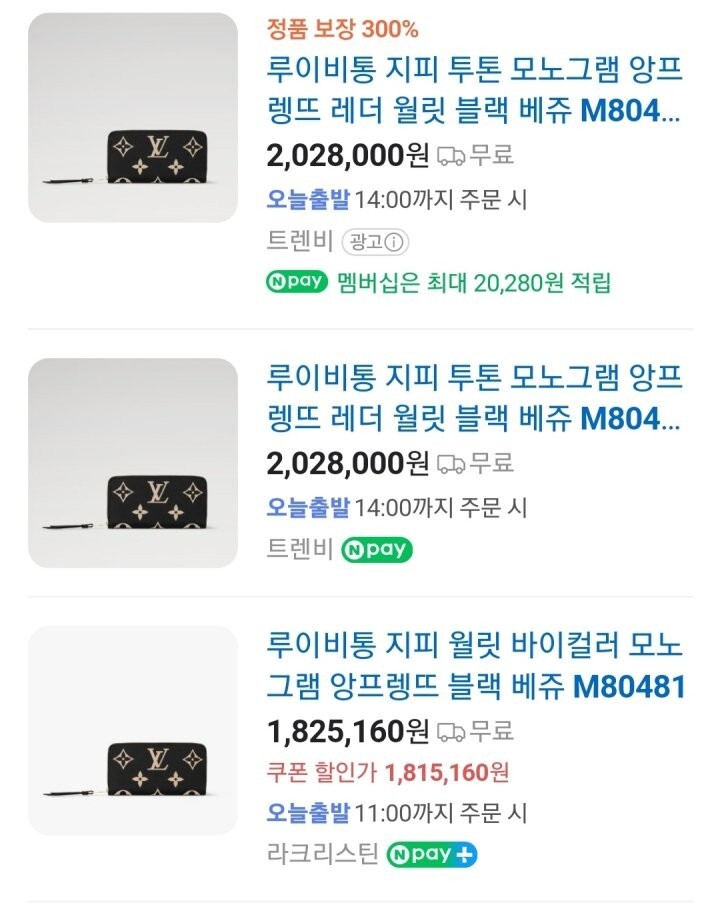Click the Npay plus badge beside 라크리스틴
Viewport: 720px width, 903px height.
pos(433,854)
